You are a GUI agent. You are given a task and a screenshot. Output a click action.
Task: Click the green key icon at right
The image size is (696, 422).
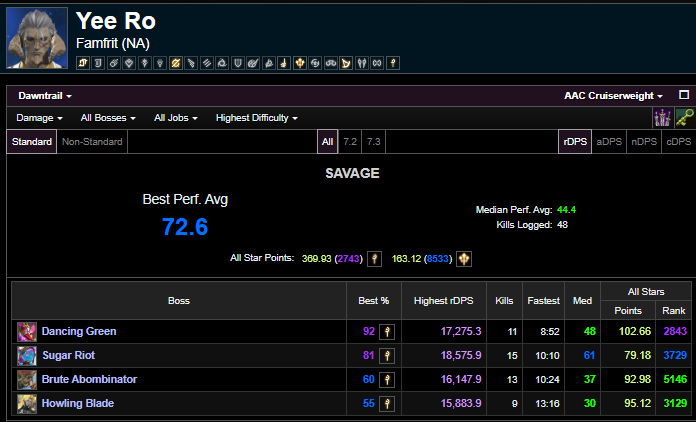pos(684,118)
